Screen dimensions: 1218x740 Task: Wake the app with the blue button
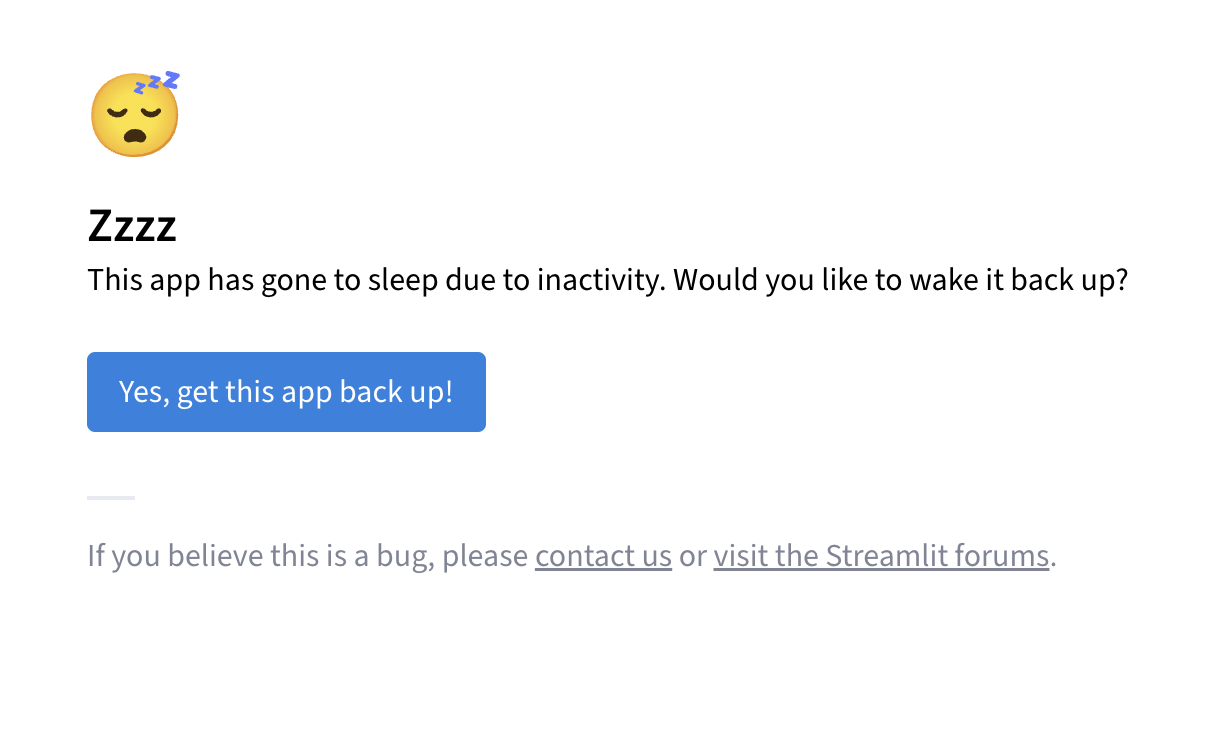[286, 392]
